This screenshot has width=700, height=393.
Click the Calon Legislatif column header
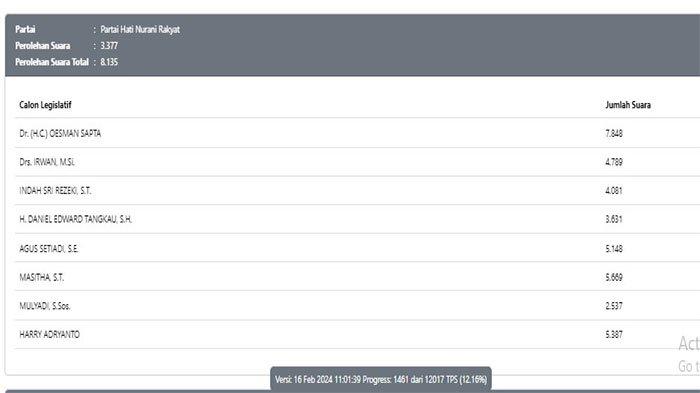(45, 105)
